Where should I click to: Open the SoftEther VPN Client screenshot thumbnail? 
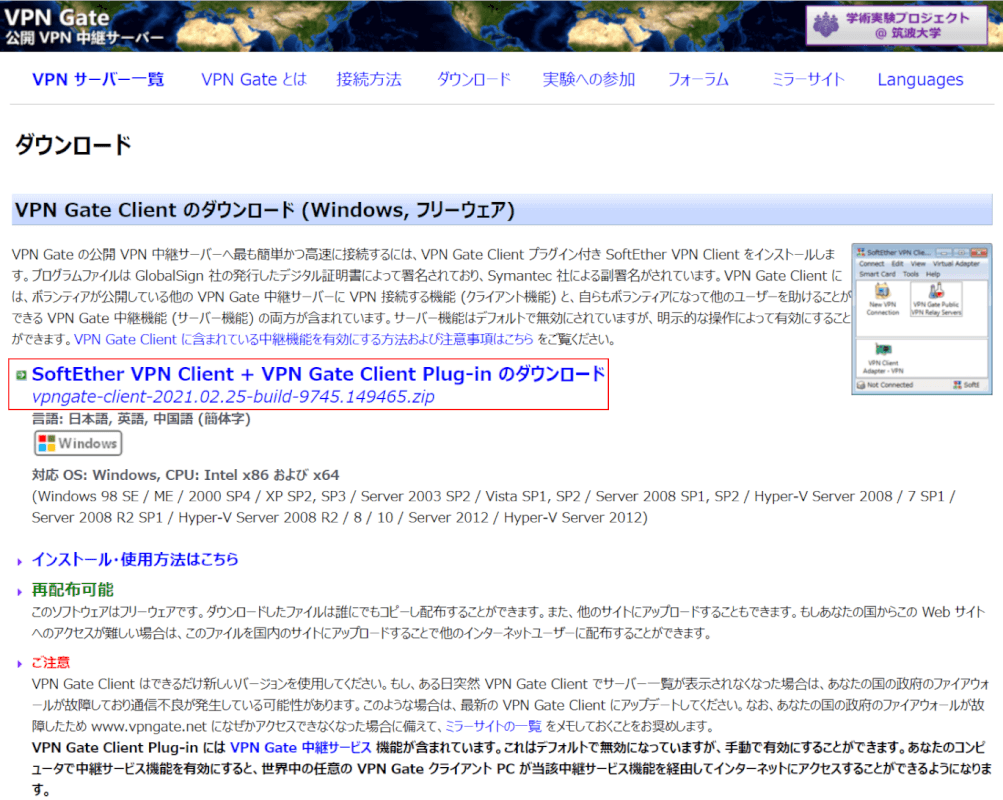(921, 319)
